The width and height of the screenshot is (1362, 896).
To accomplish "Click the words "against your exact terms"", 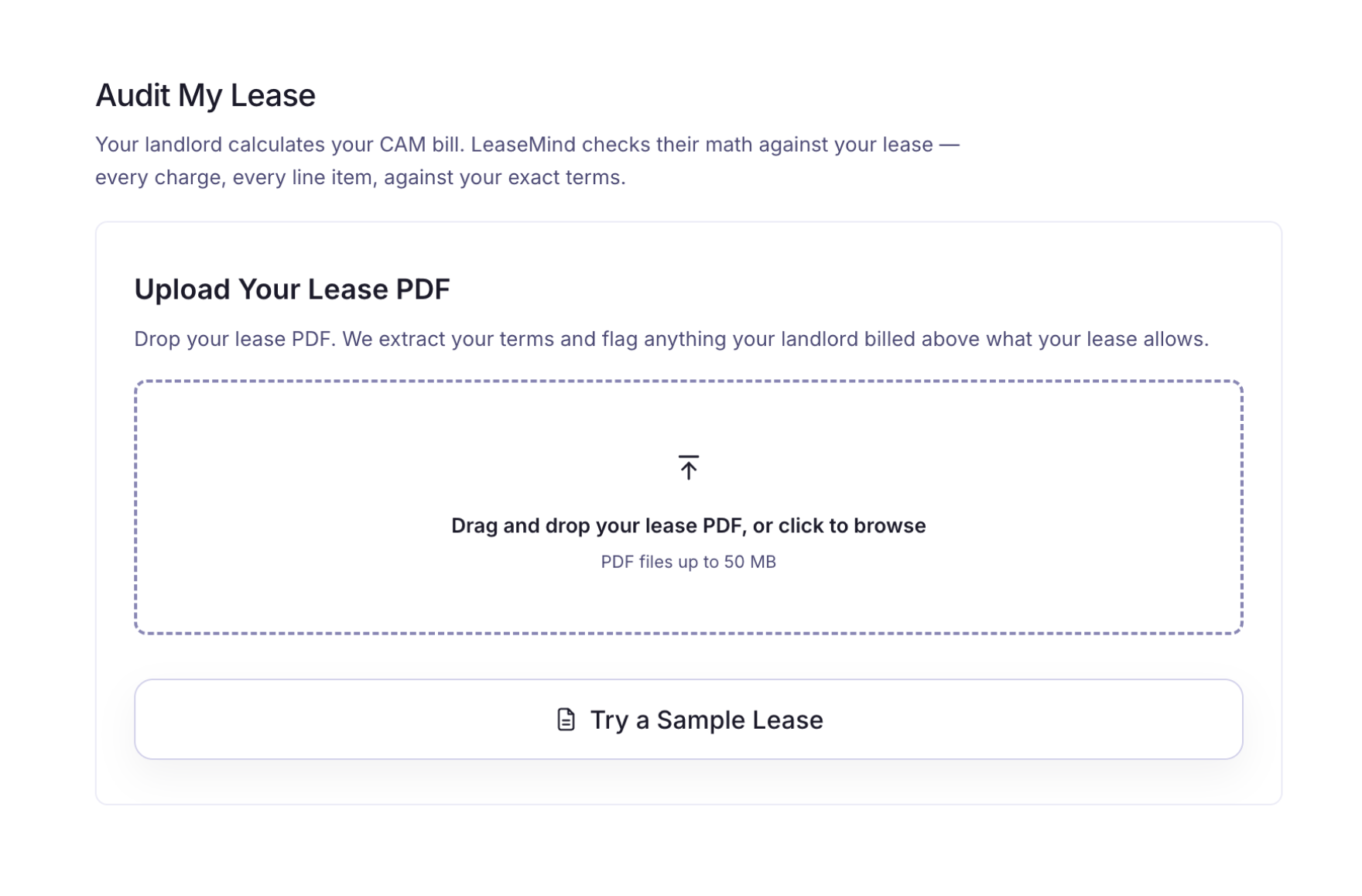I will click(x=504, y=178).
